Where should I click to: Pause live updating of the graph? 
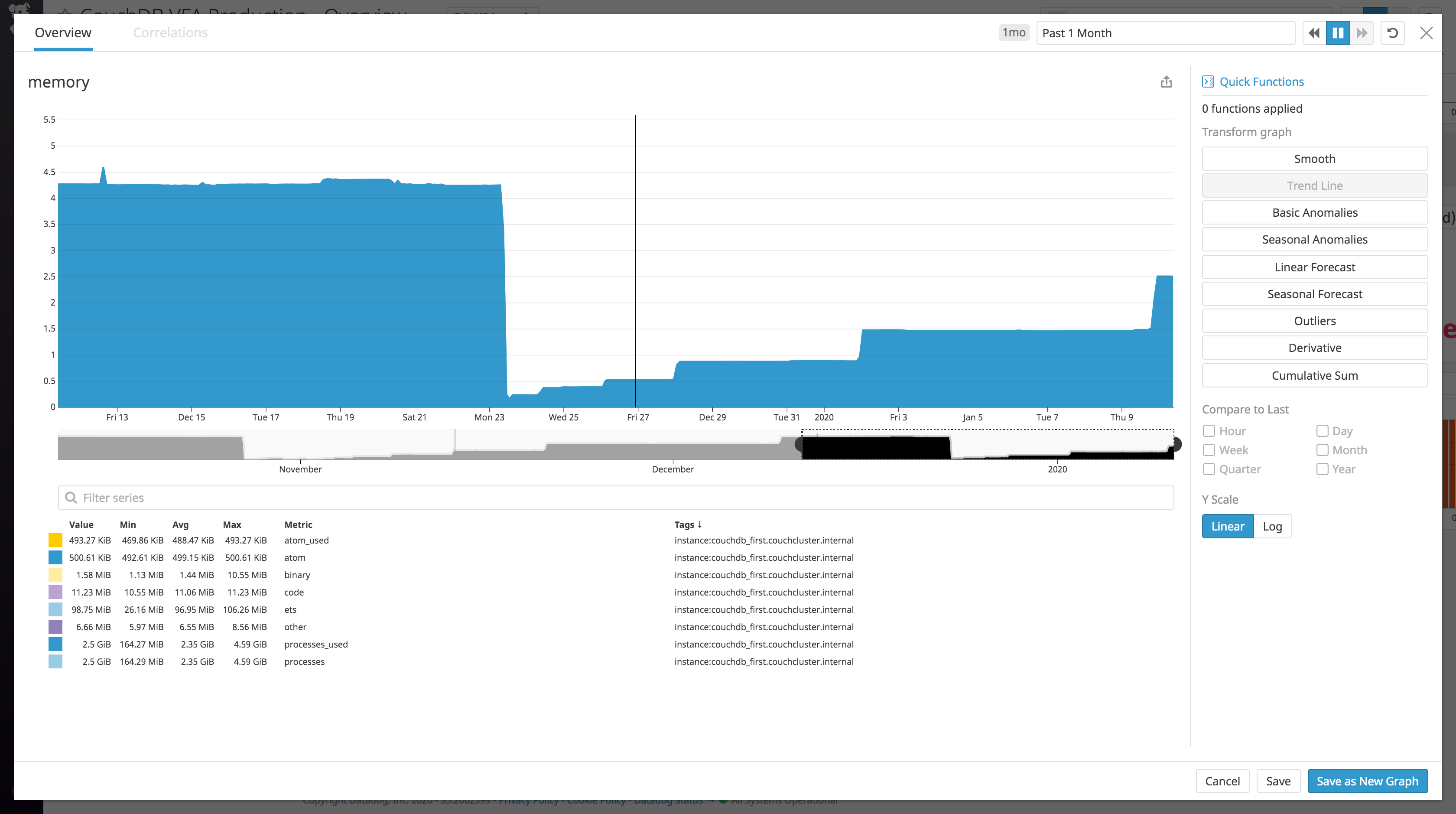tap(1338, 33)
